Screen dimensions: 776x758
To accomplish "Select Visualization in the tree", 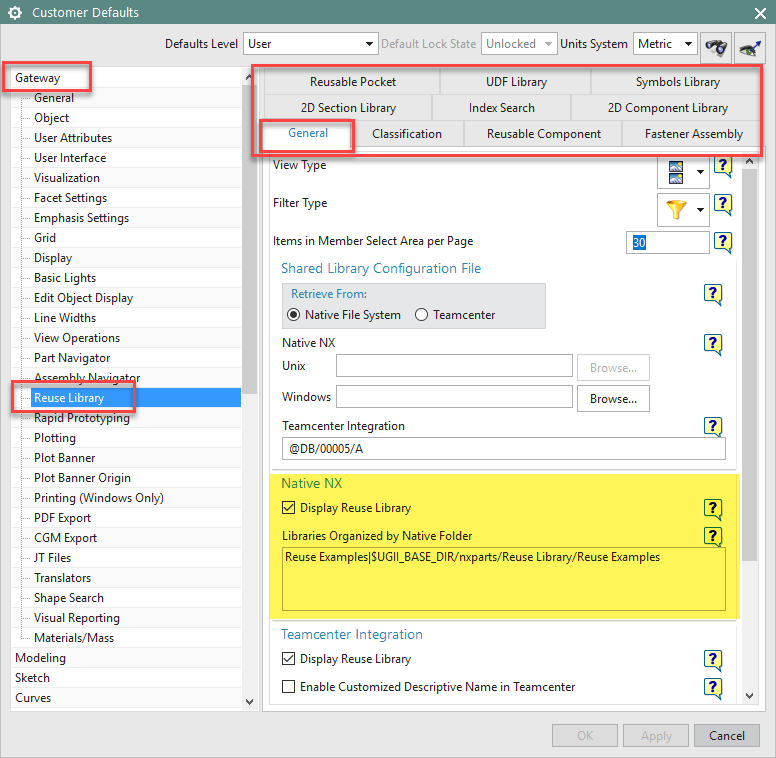I will coord(67,178).
